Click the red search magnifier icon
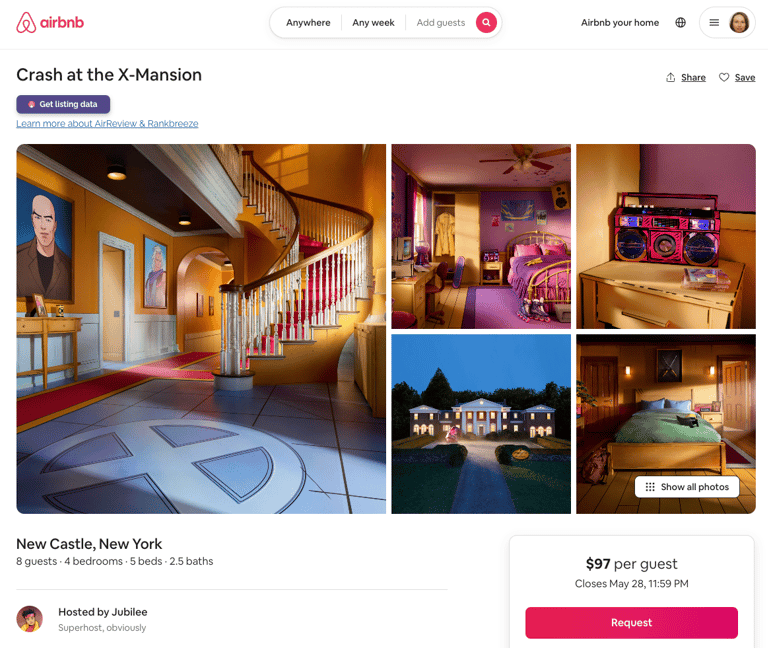 (486, 23)
